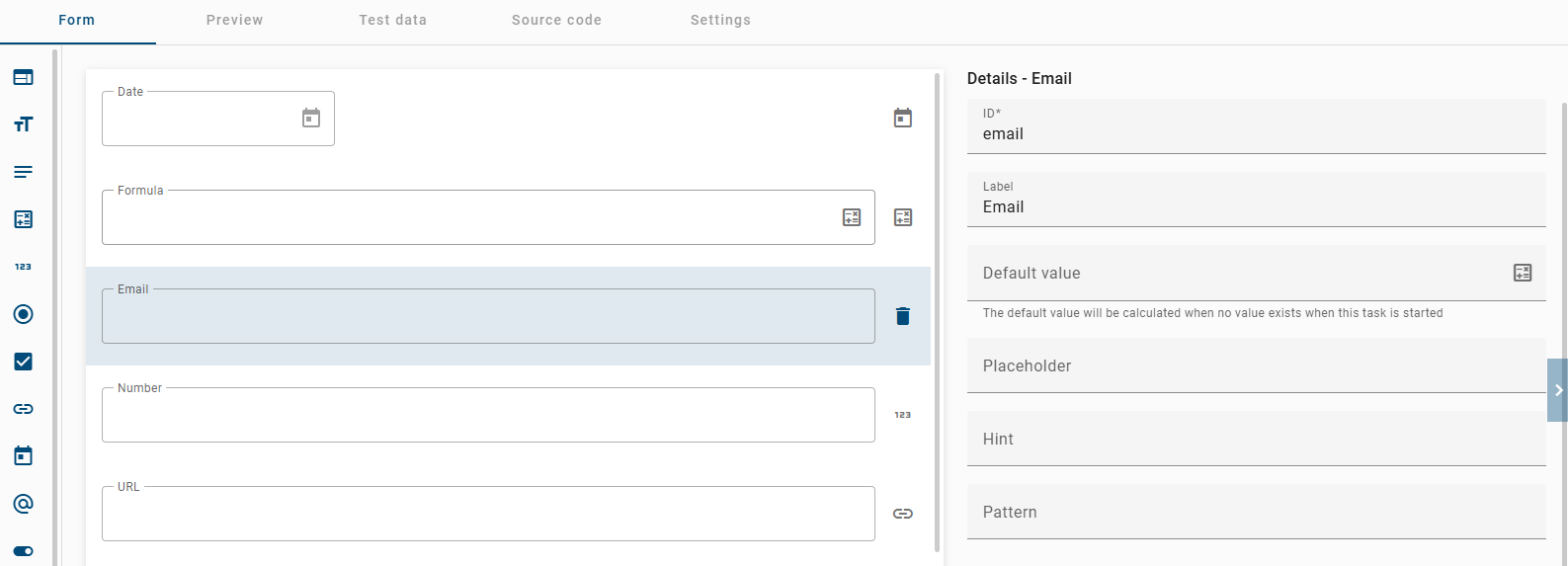The width and height of the screenshot is (1568, 566).
Task: Open calendar picker inside Date field
Action: pyautogui.click(x=311, y=119)
